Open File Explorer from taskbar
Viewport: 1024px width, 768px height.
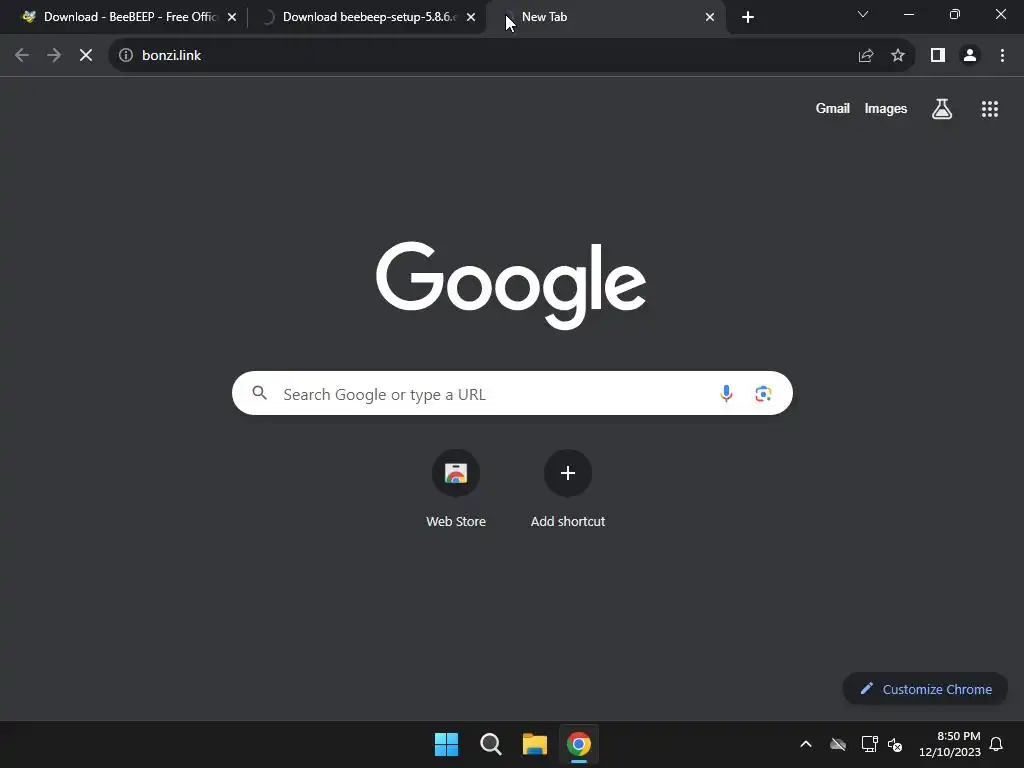[x=534, y=744]
